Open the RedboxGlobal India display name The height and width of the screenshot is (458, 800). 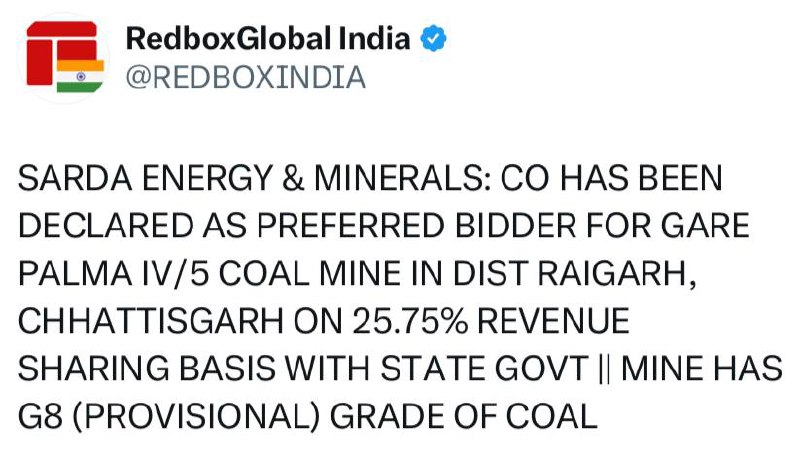click(268, 39)
